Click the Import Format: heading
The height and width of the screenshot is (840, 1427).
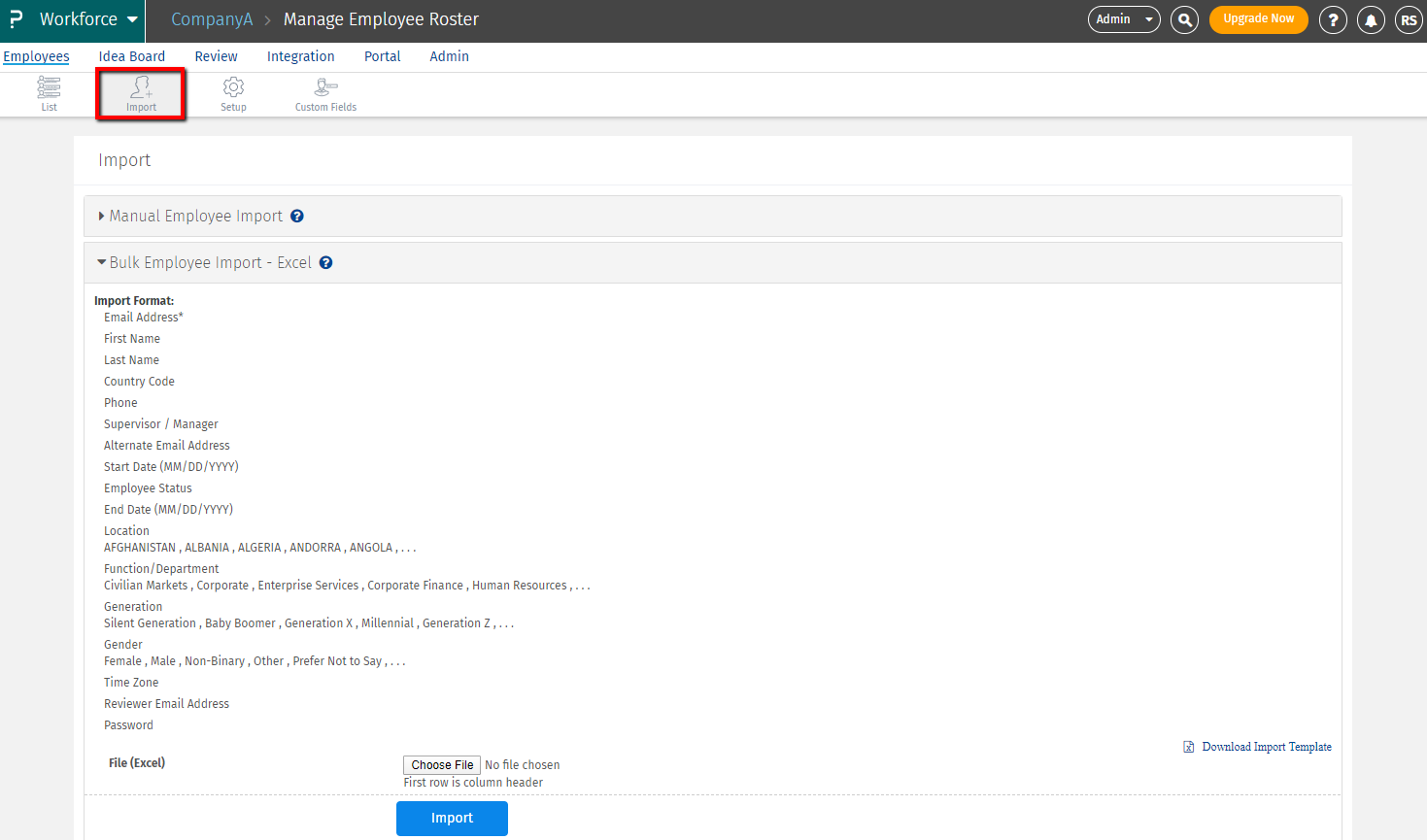[134, 301]
